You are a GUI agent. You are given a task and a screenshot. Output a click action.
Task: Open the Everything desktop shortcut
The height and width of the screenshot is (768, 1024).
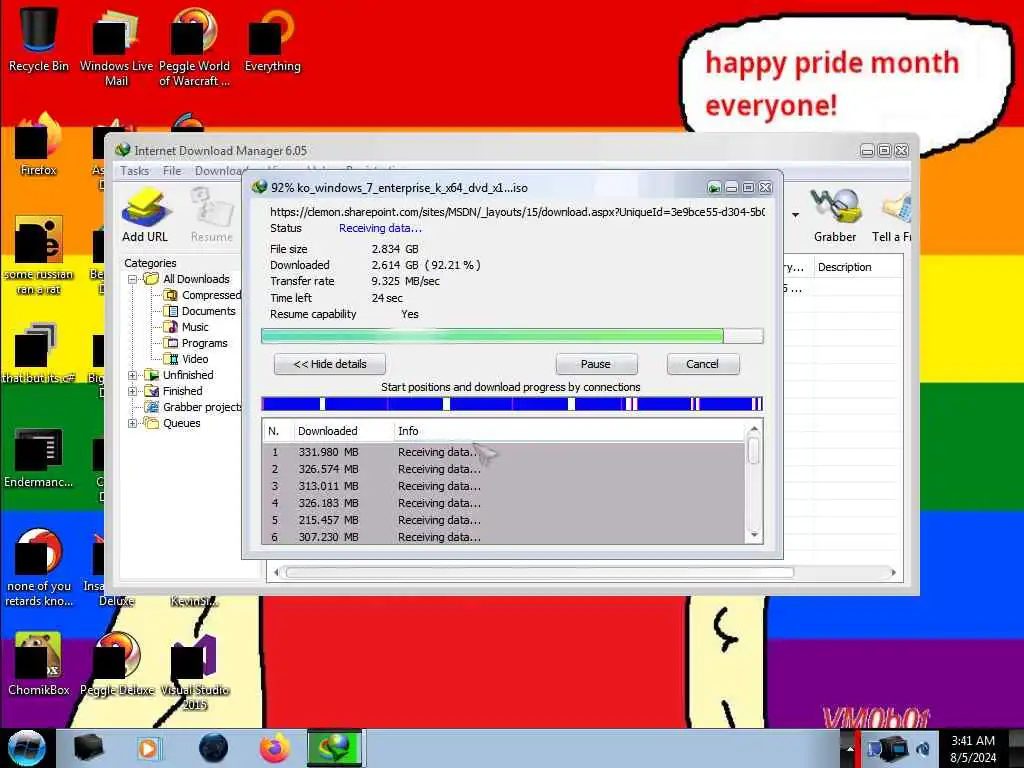coord(272,39)
